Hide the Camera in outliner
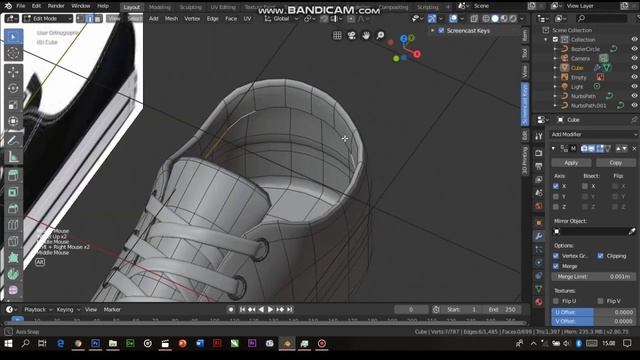Screen dimensions: 640x360 (x=634, y=58)
